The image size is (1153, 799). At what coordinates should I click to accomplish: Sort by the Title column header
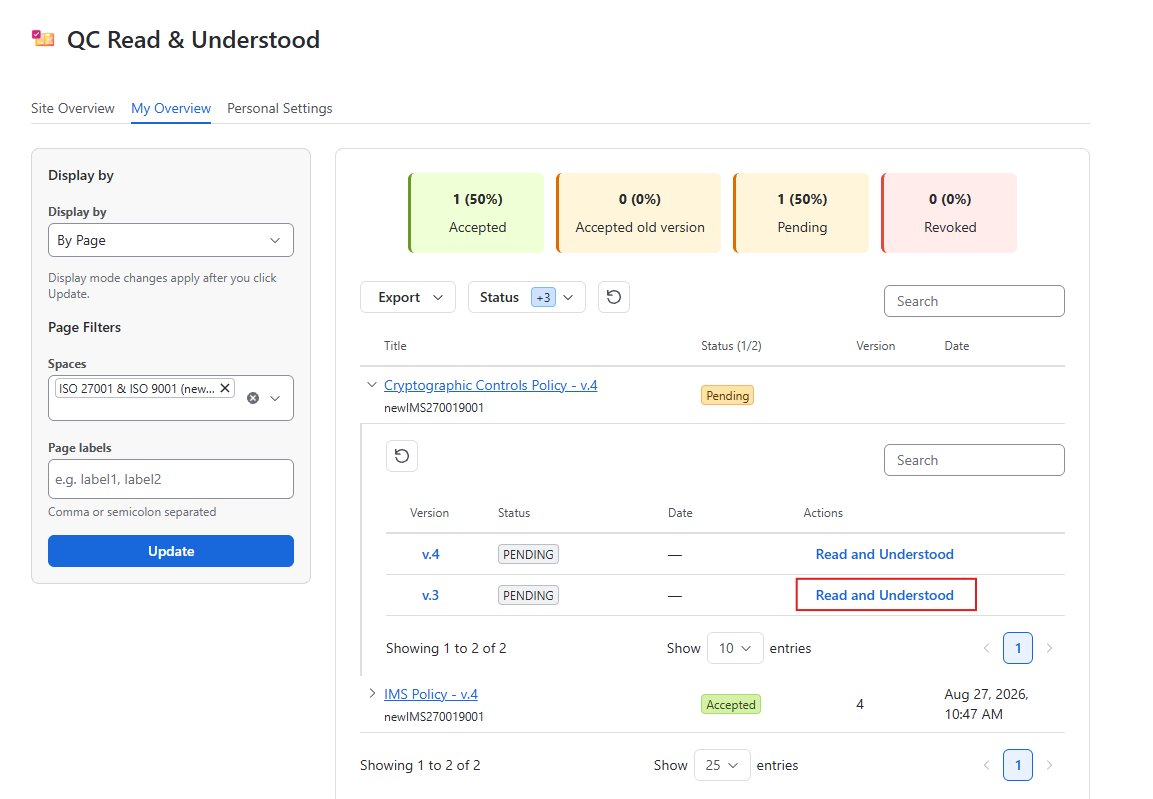click(x=395, y=345)
